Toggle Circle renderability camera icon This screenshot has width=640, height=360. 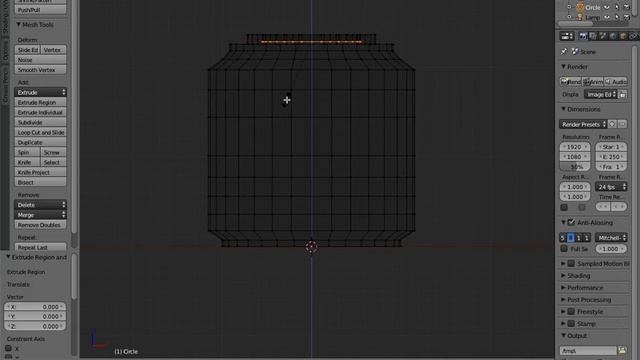(x=627, y=7)
